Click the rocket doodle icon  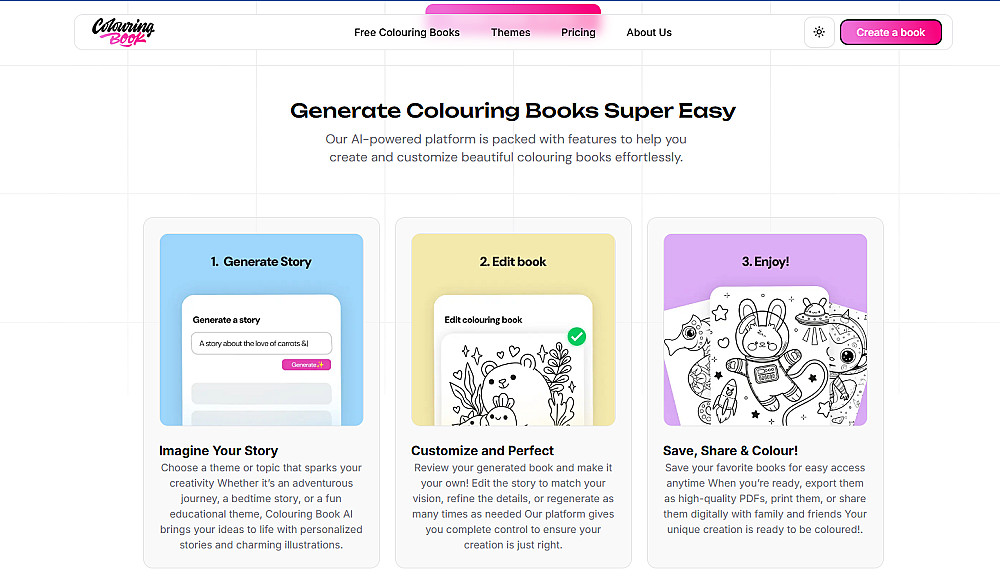pyautogui.click(x=729, y=402)
